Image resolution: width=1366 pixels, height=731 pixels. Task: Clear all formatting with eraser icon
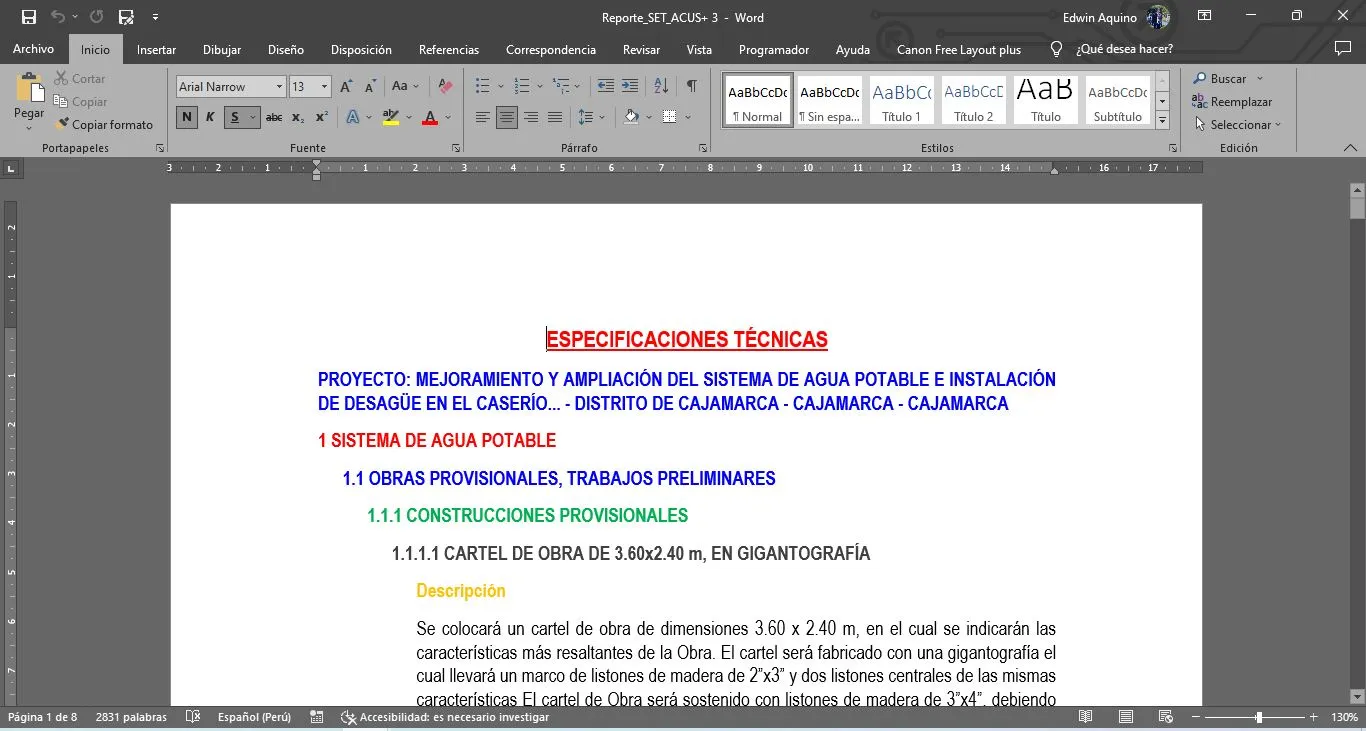pyautogui.click(x=446, y=87)
